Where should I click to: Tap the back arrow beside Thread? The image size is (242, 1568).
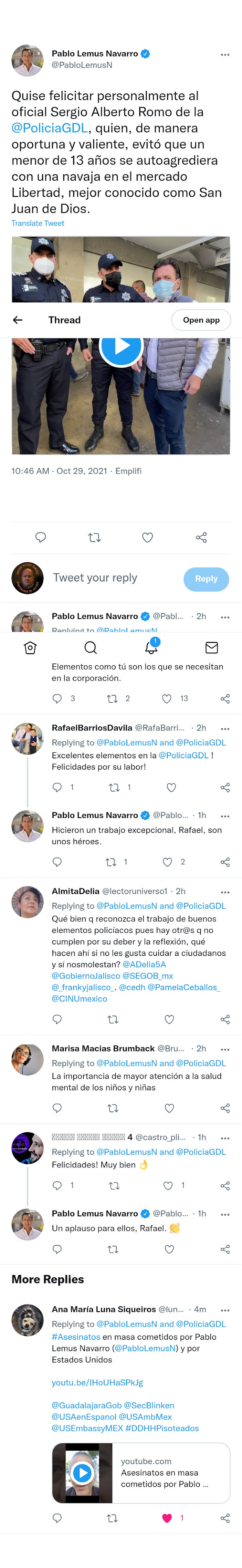coord(18,320)
